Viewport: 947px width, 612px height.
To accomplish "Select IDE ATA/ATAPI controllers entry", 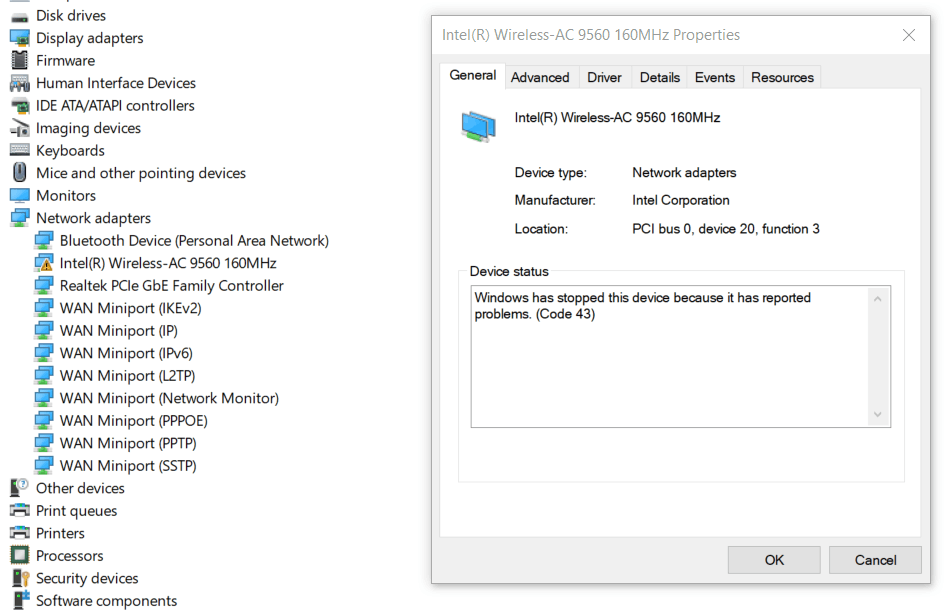I will pyautogui.click(x=115, y=106).
